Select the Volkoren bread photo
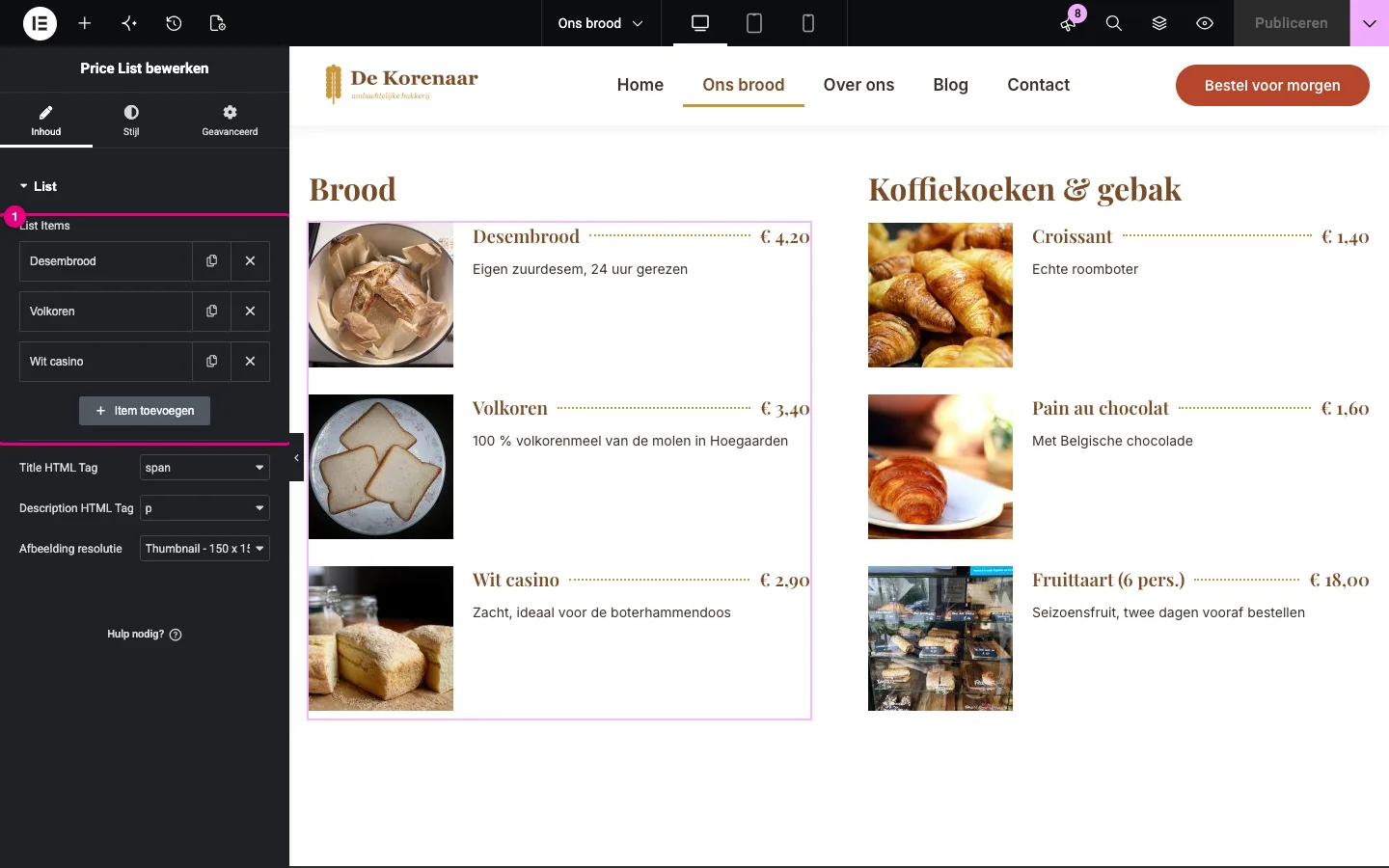The height and width of the screenshot is (868, 1389). click(381, 467)
